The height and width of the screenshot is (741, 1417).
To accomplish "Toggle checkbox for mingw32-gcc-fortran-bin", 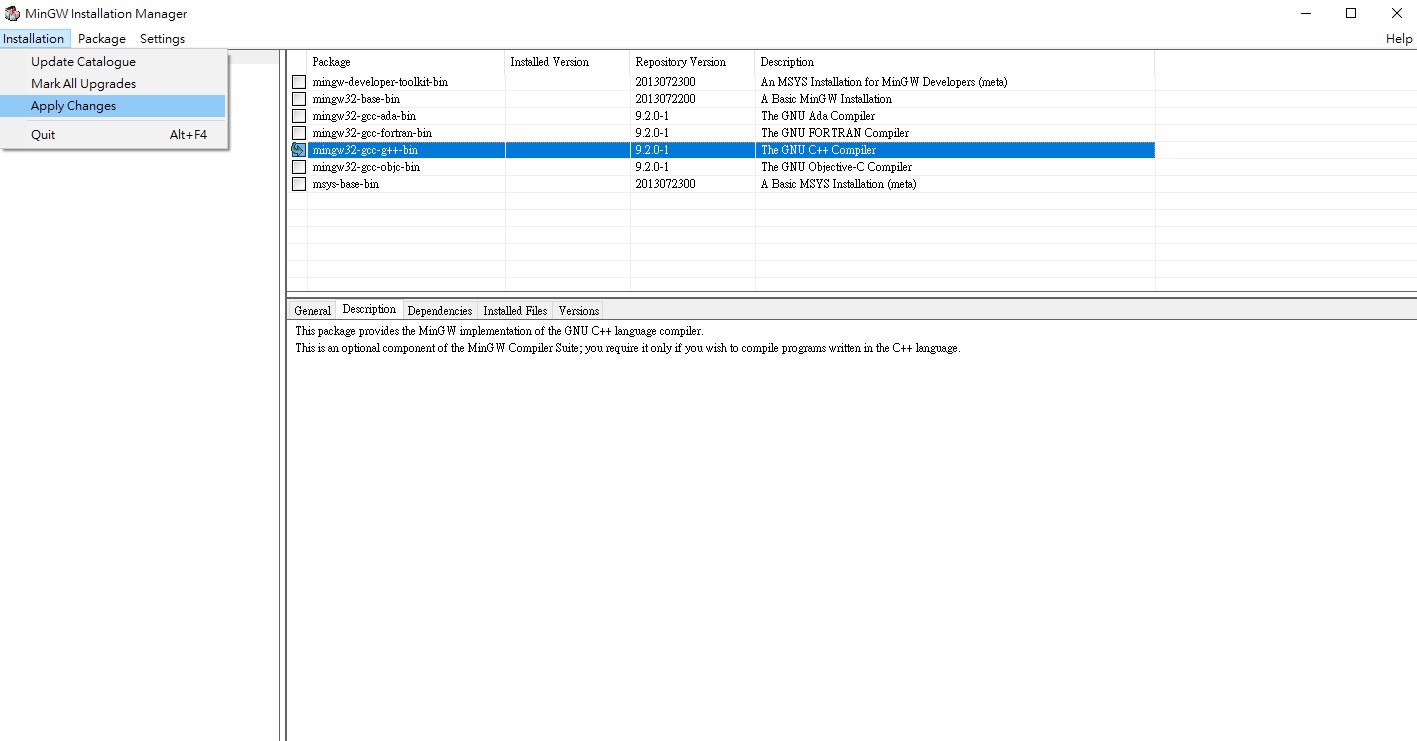I will 298,133.
